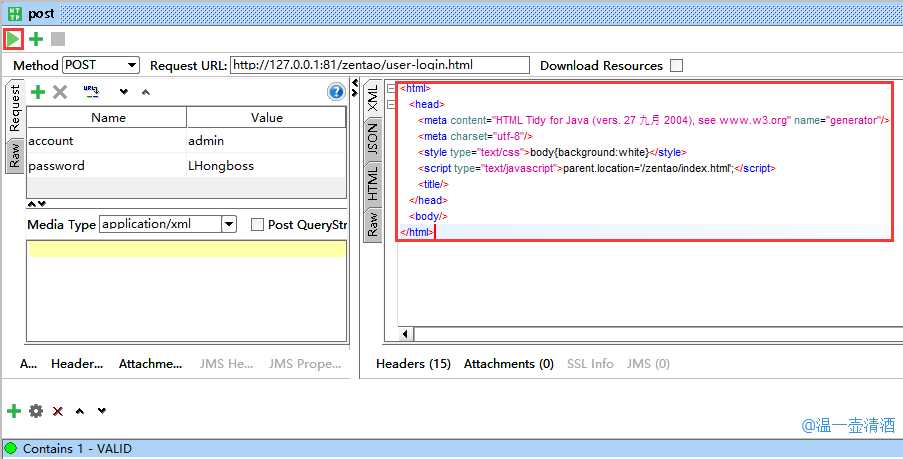Open JMS He... request tab

pyautogui.click(x=226, y=364)
